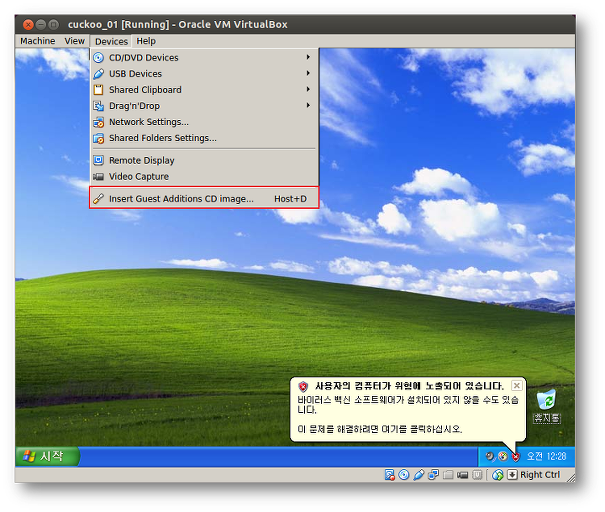
Task: Expand Drag'n'Drop submenu arrow
Action: 308,105
